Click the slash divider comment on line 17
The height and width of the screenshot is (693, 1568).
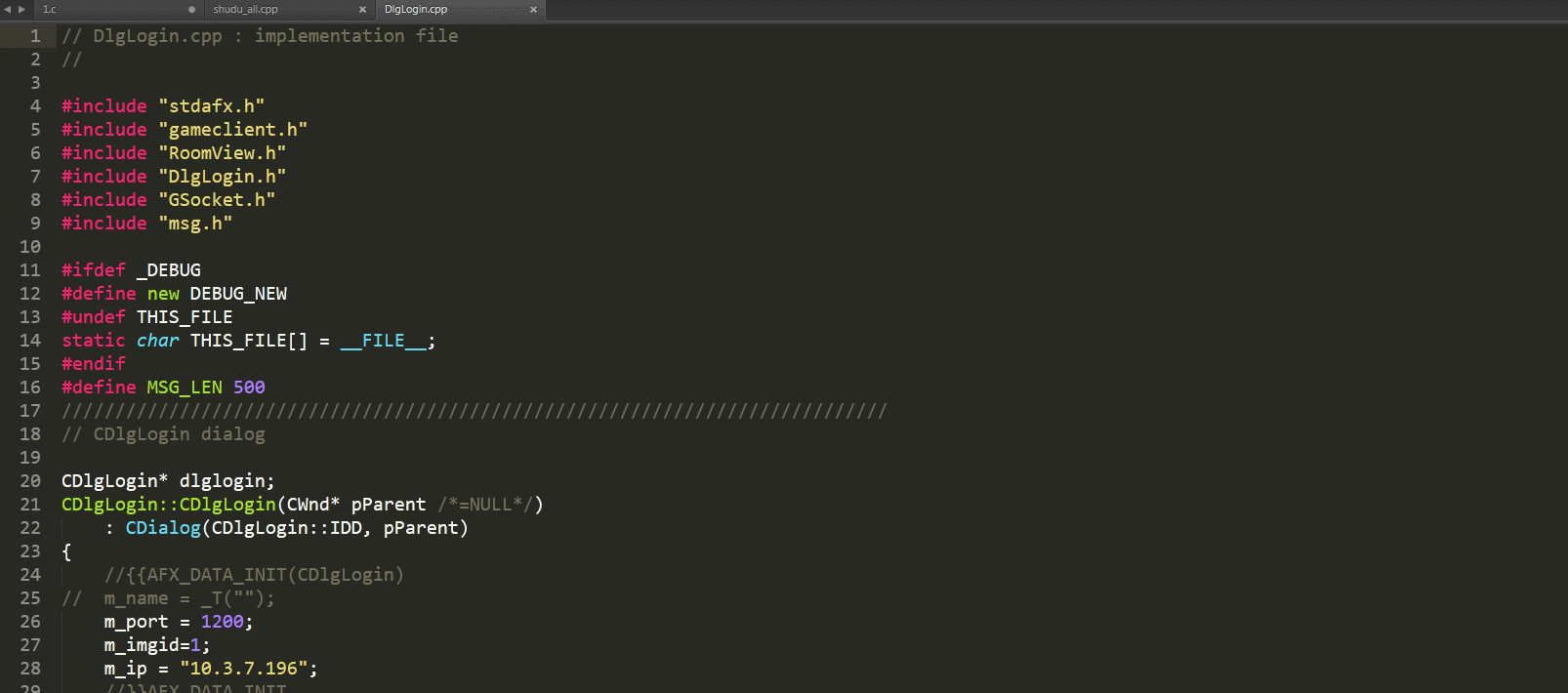(x=475, y=411)
